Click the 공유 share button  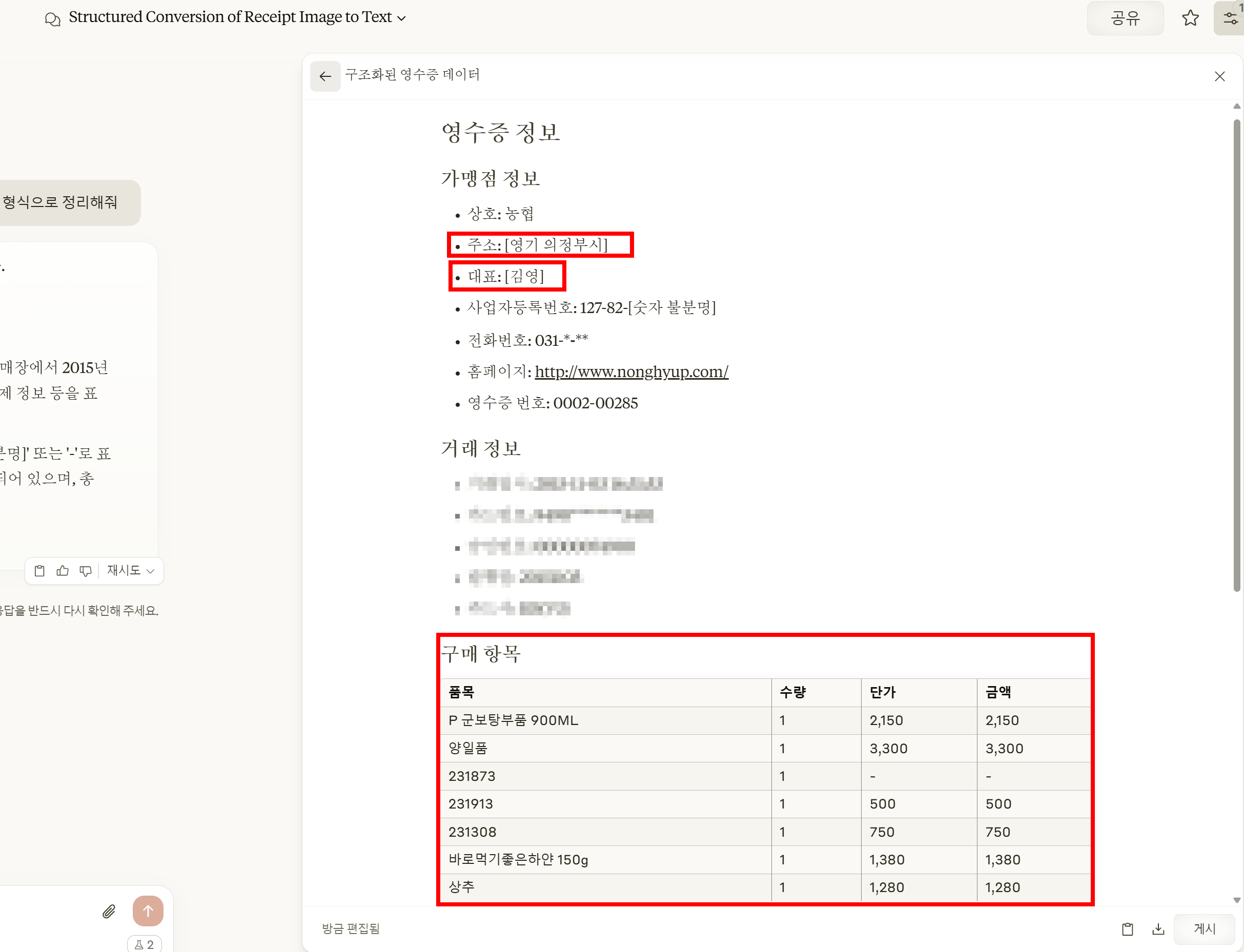coord(1125,18)
